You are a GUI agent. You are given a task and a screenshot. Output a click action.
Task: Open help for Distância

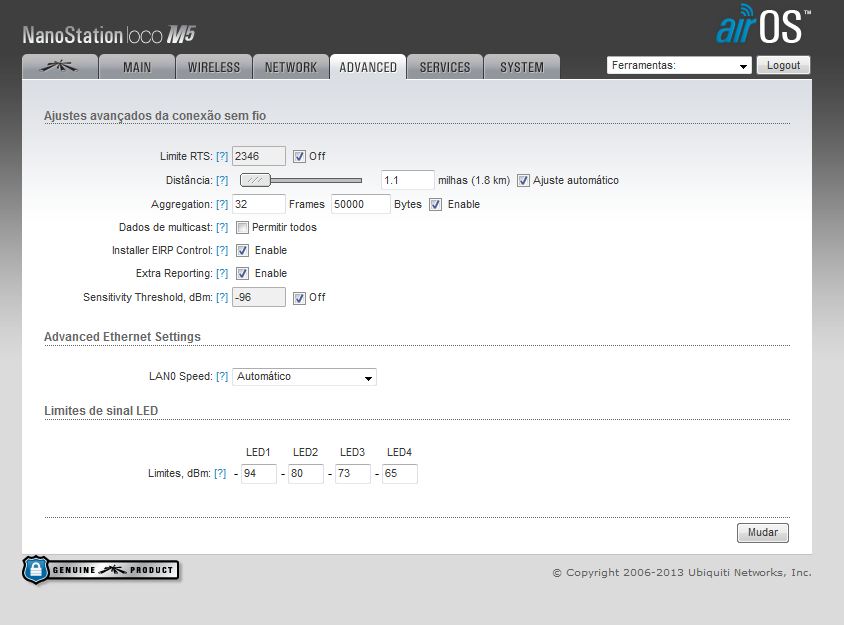(222, 180)
